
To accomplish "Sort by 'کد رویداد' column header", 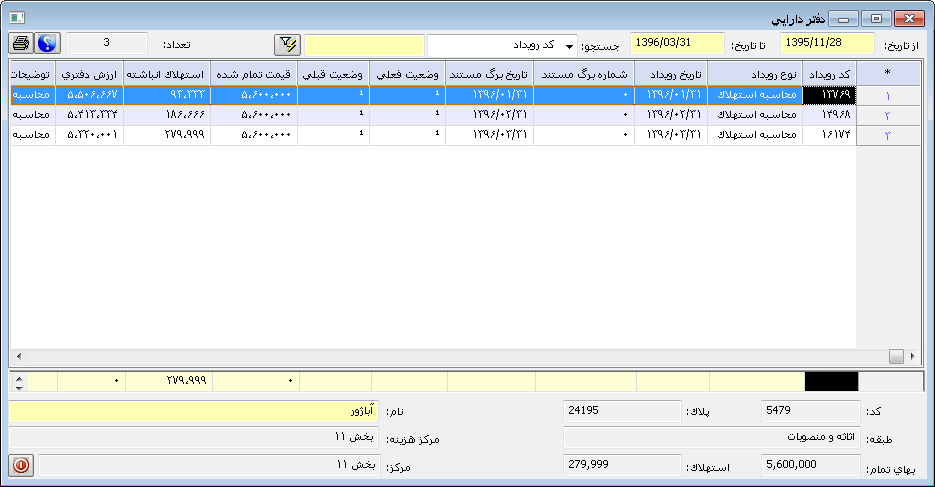I will (x=829, y=75).
